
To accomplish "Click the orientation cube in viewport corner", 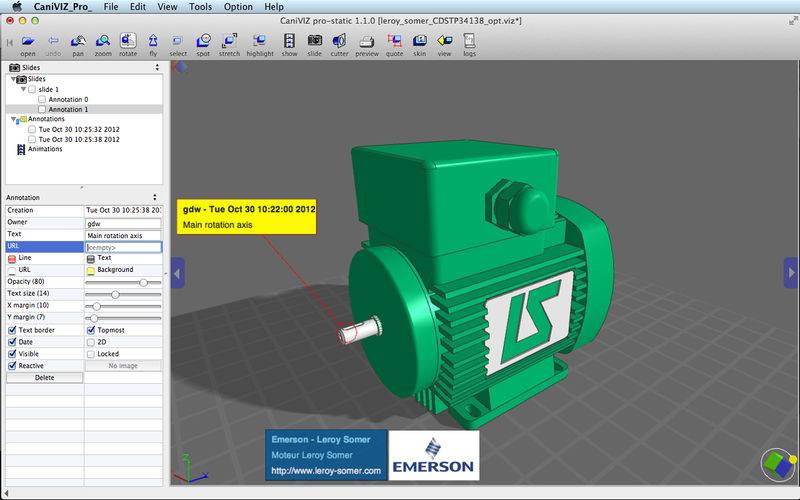I will (779, 464).
